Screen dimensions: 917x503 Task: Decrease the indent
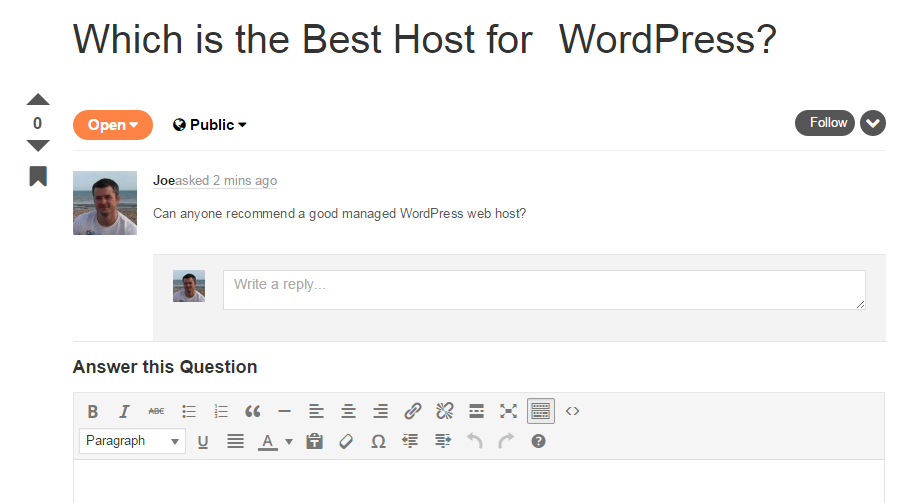(x=410, y=441)
